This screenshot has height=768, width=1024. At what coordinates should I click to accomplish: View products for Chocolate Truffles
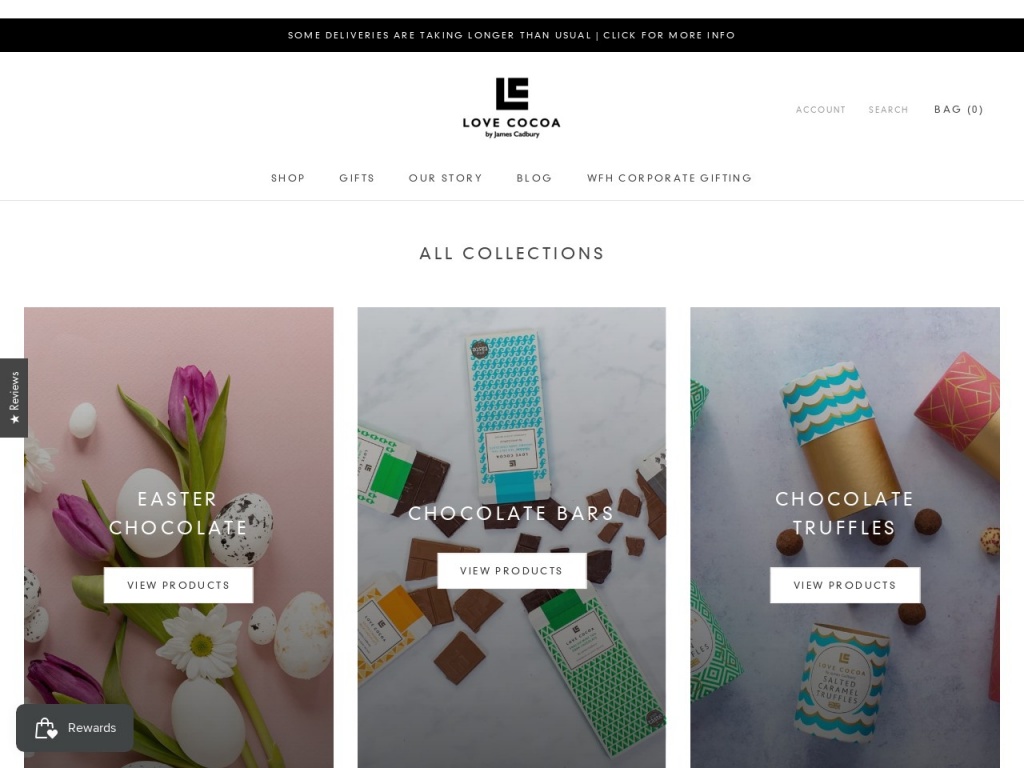click(845, 585)
